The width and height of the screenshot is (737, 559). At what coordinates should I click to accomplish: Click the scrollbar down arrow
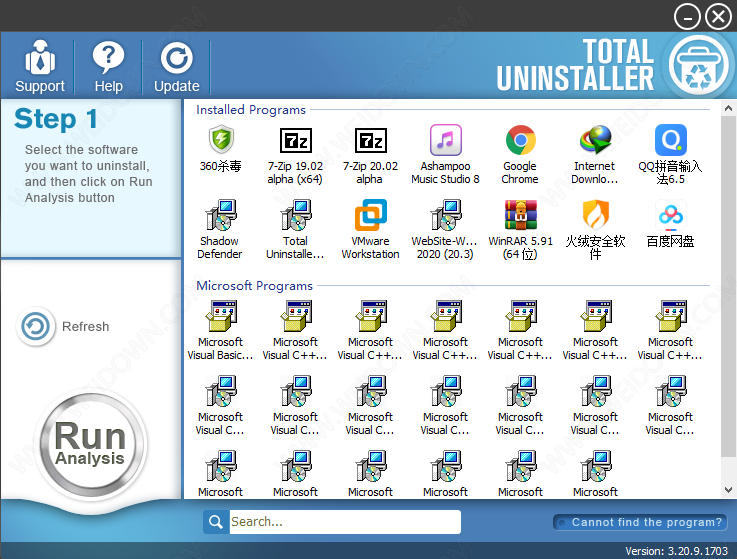[729, 489]
